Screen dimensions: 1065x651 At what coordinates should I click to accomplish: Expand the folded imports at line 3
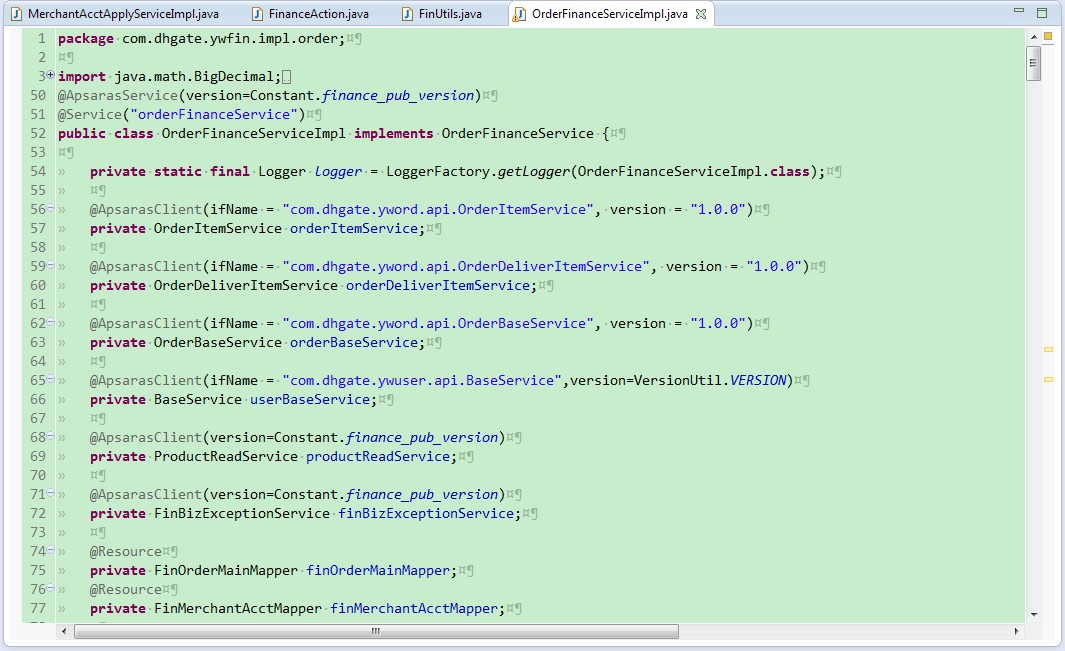click(x=50, y=75)
